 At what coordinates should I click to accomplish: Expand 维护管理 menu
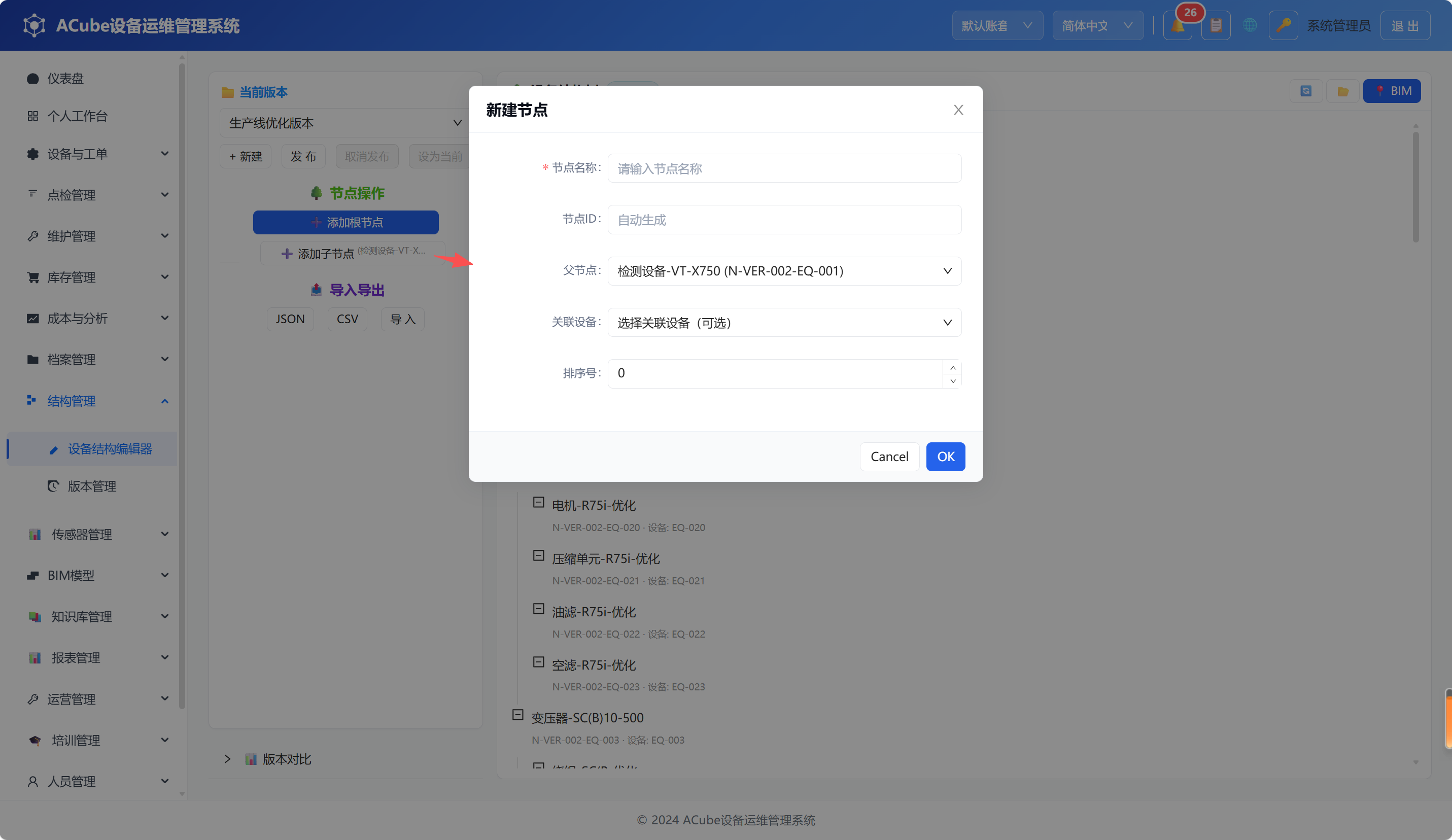(92, 236)
